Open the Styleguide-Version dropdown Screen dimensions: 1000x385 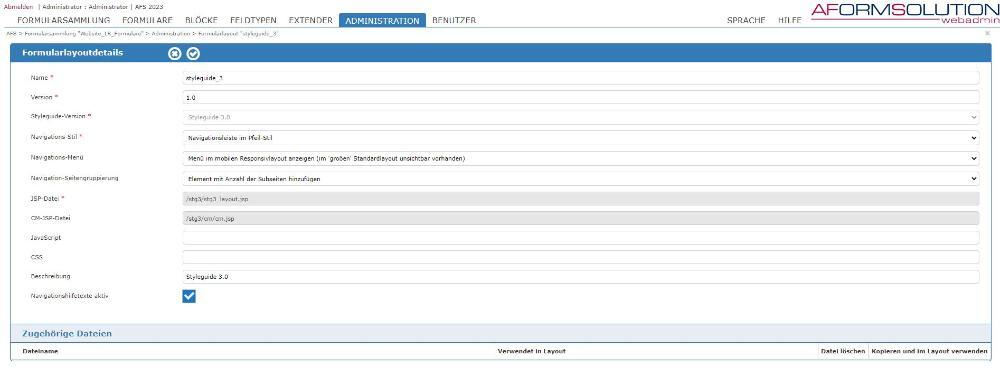click(580, 117)
